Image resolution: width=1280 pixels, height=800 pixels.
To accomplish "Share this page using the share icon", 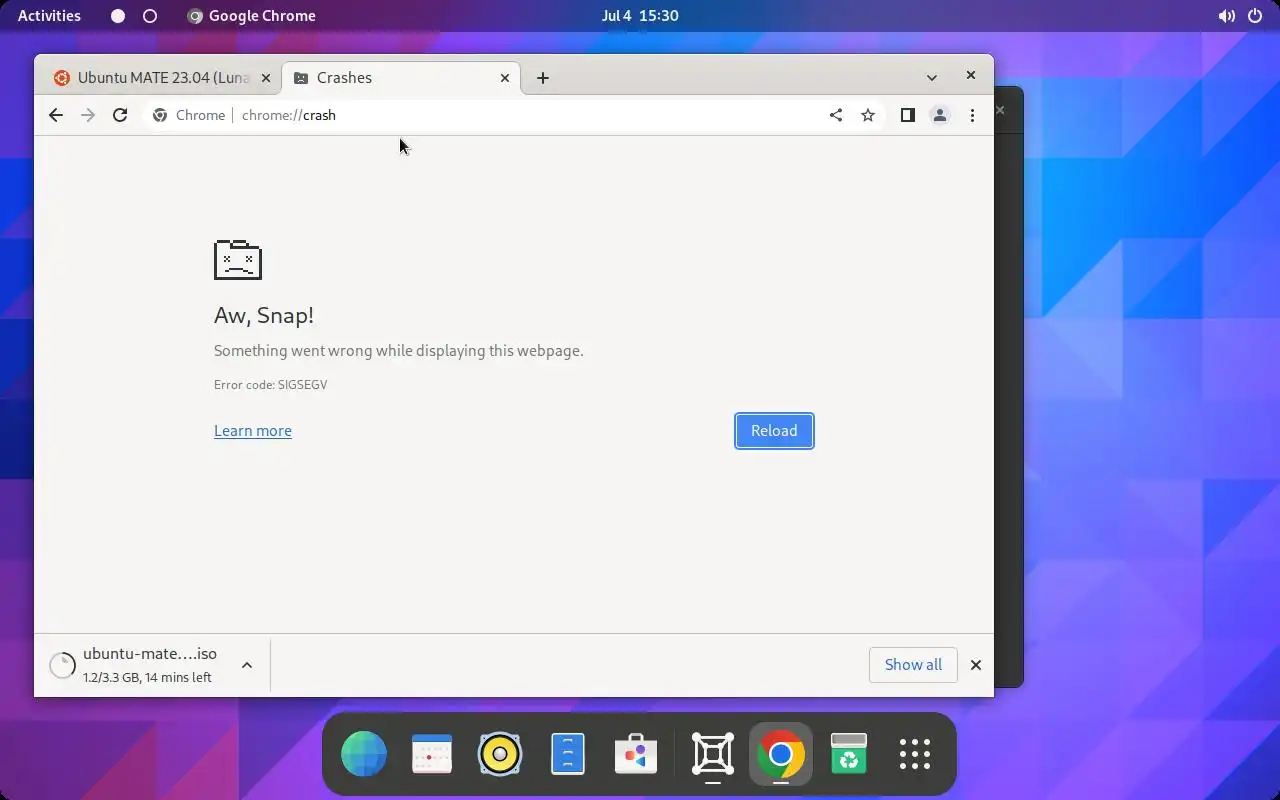I will coord(836,115).
